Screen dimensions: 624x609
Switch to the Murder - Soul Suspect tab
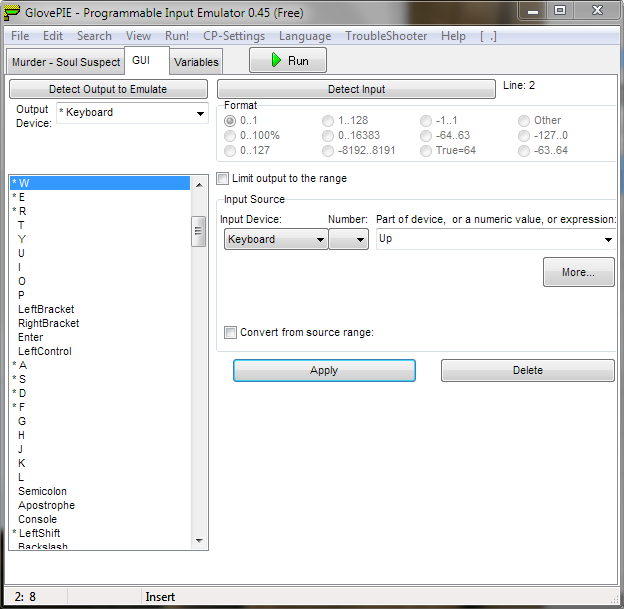66,62
